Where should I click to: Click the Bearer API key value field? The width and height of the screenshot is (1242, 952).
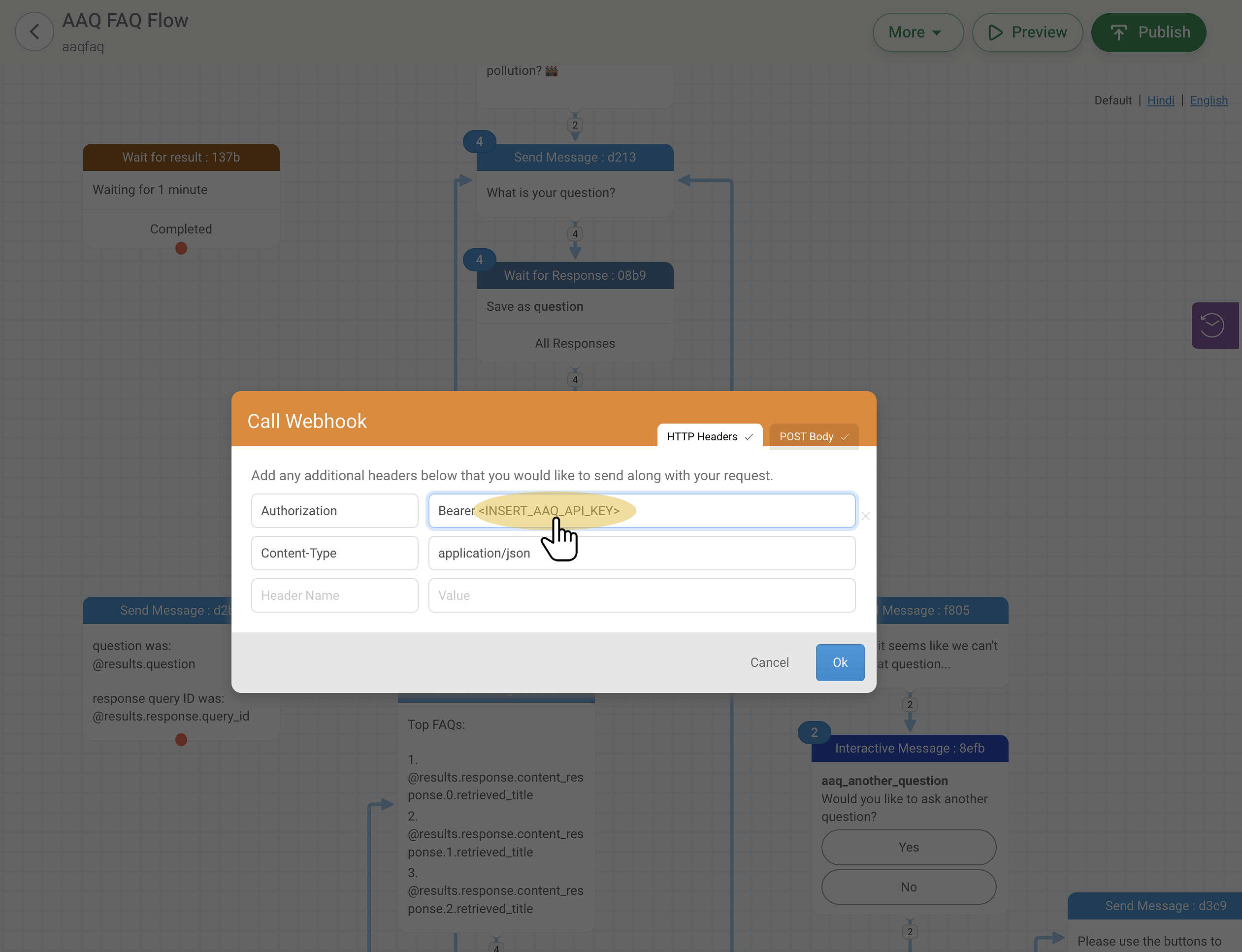pyautogui.click(x=641, y=511)
